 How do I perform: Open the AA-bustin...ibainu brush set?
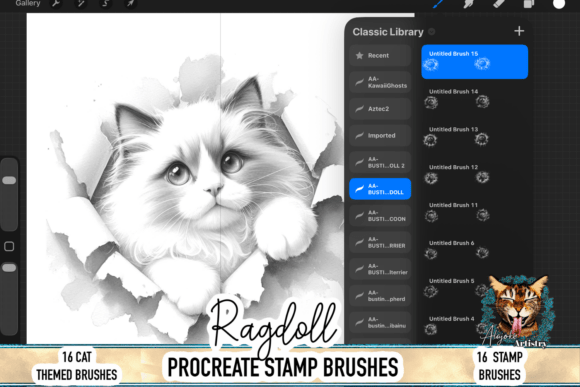pyautogui.click(x=380, y=322)
